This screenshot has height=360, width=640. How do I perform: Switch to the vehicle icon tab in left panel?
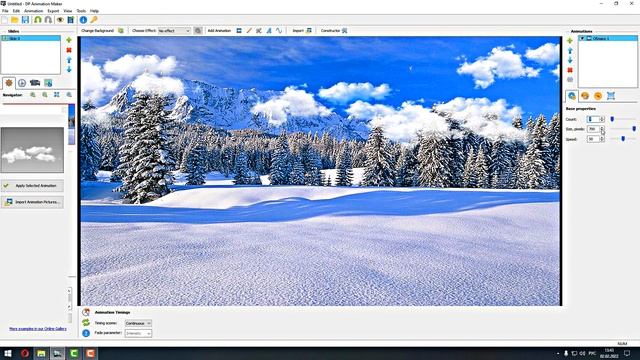coord(35,83)
